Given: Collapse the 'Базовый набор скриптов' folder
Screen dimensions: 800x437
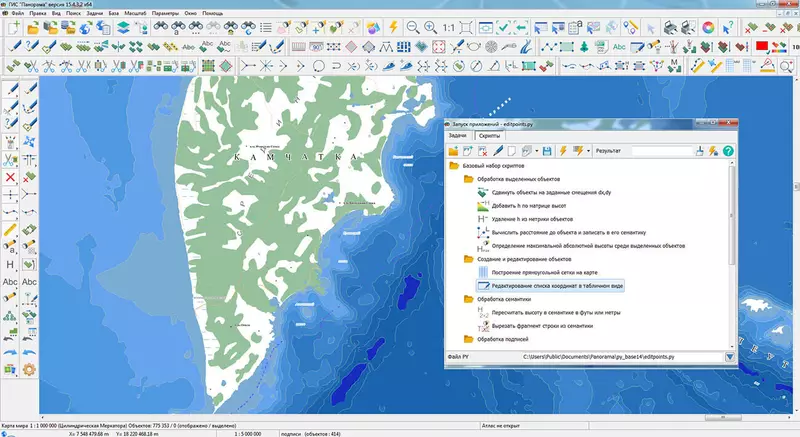Looking at the screenshot, I should pyautogui.click(x=454, y=166).
